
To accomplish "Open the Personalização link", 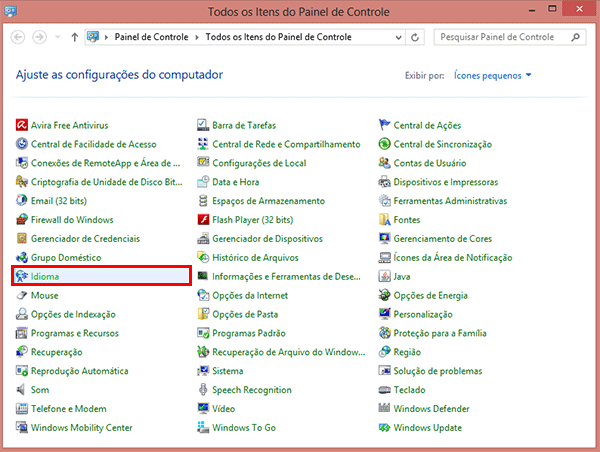I will pyautogui.click(x=423, y=314).
